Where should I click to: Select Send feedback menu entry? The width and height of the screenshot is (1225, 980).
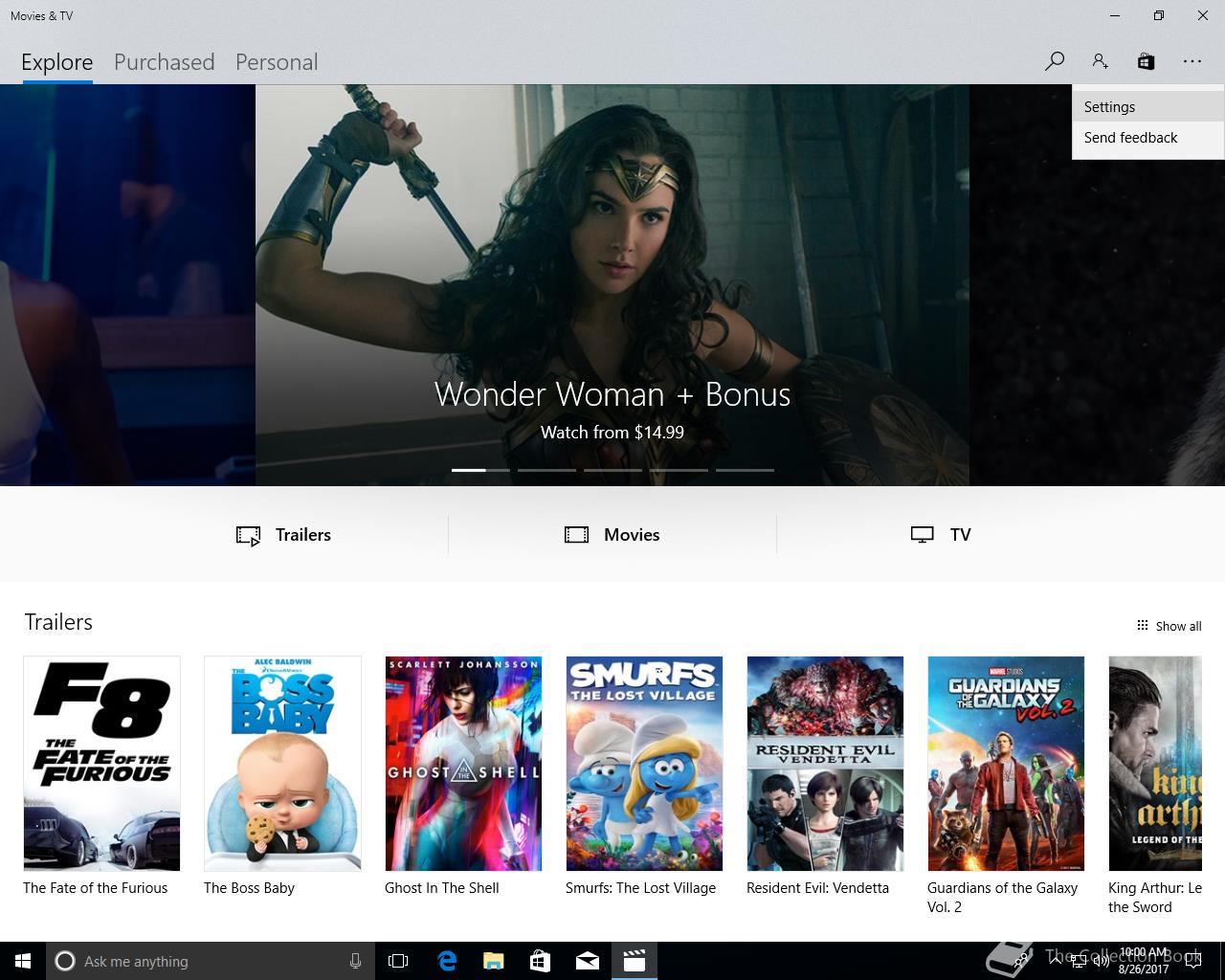[x=1148, y=138]
